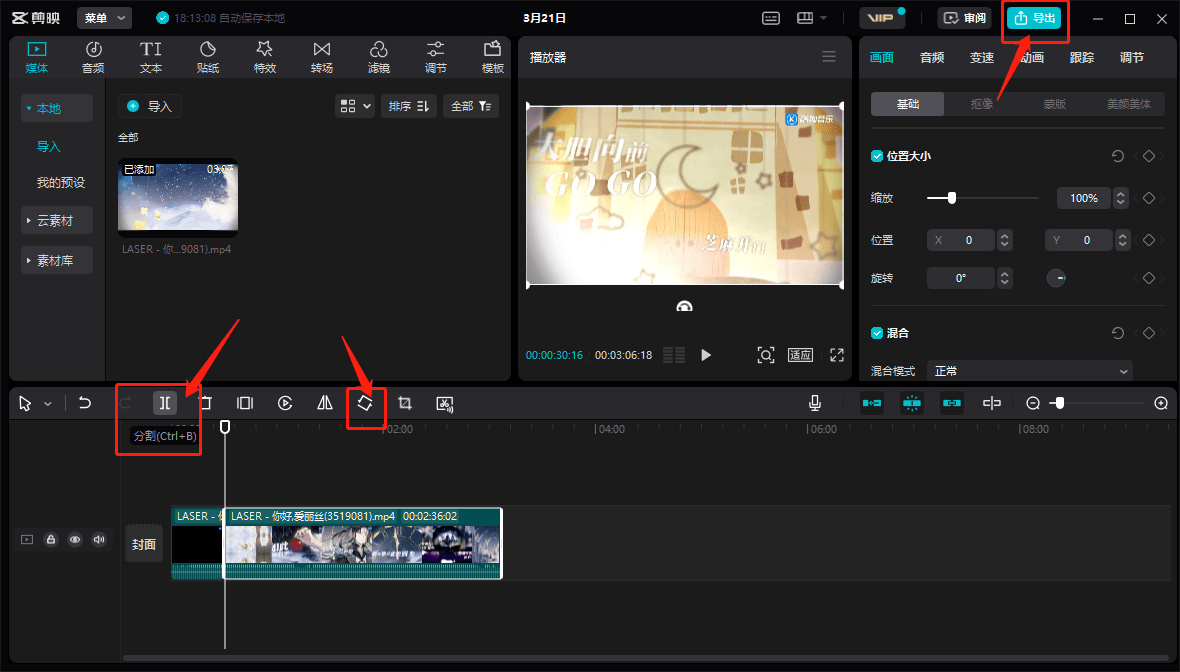
Task: Hide the main track with eye icon
Action: pos(75,540)
